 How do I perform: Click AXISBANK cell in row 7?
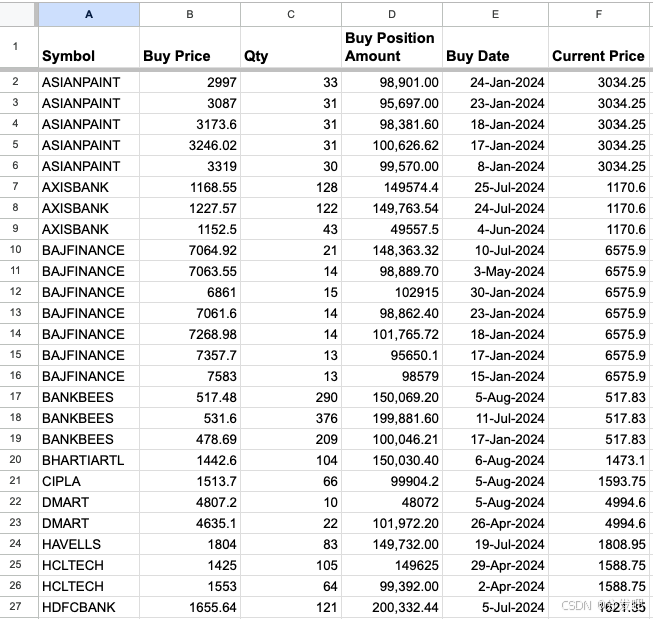[89, 187]
